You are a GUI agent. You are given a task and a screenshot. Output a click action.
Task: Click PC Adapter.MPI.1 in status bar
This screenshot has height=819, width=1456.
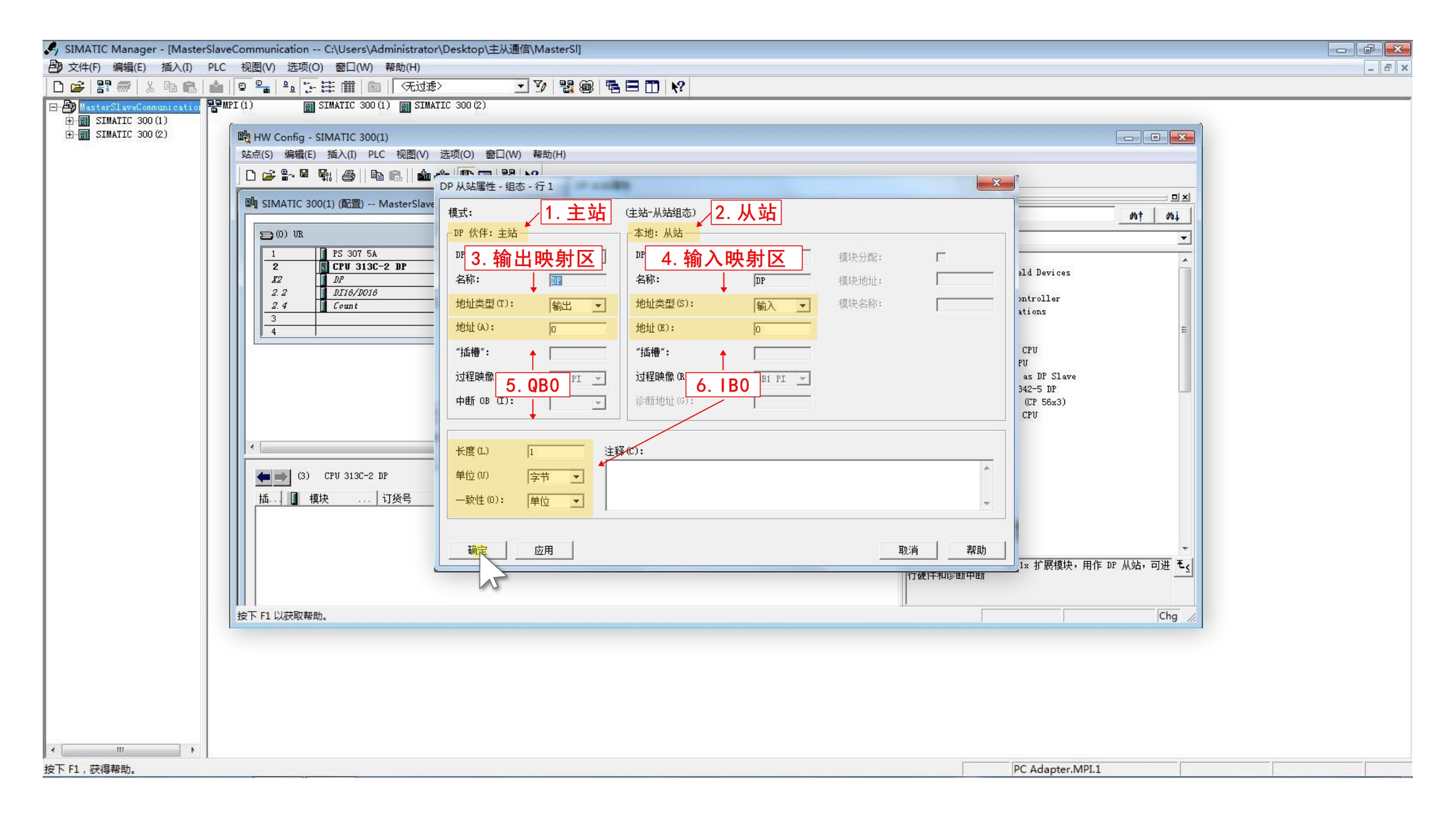pos(1057,769)
